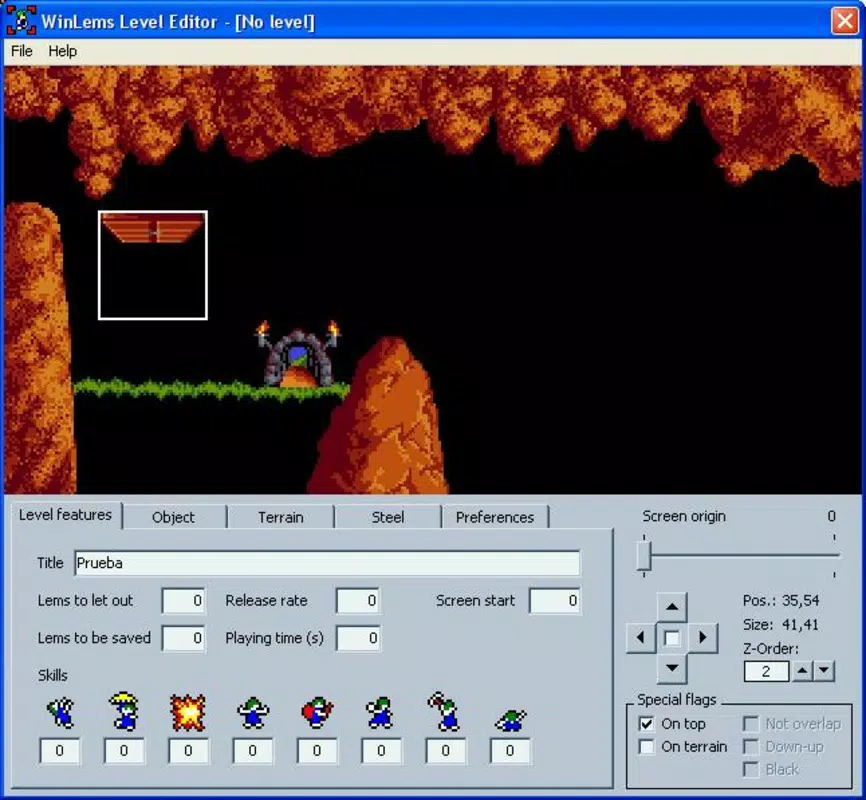The width and height of the screenshot is (866, 800).
Task: Click the Size: 41,41 readout
Action: [781, 625]
